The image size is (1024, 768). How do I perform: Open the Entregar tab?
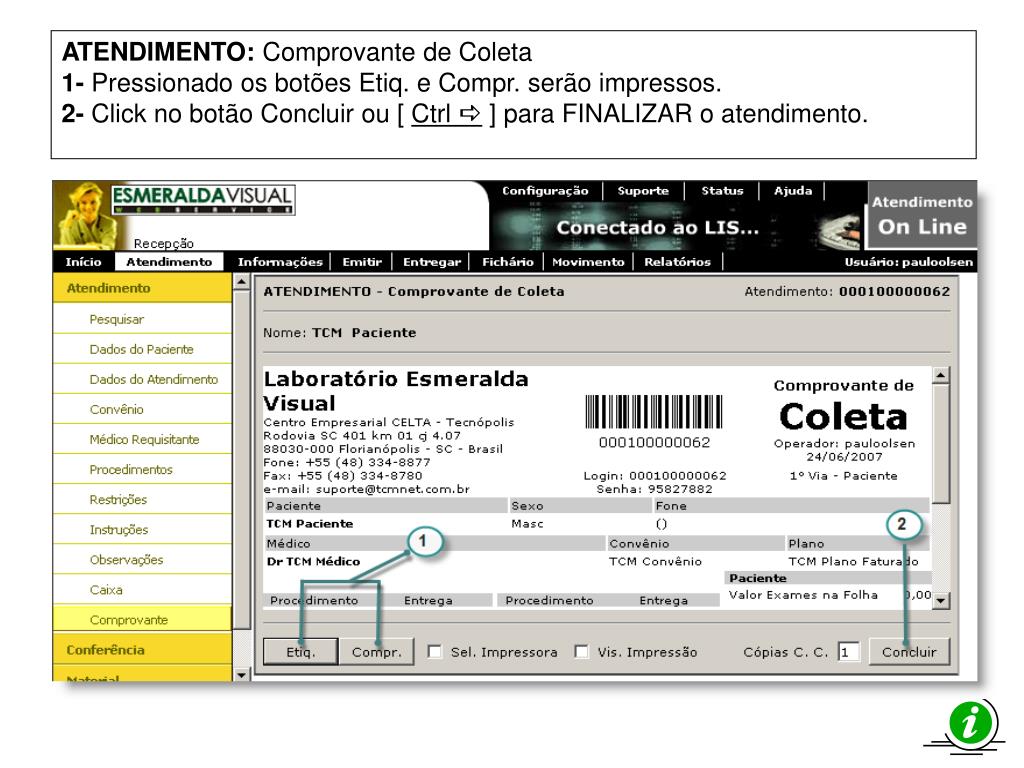pyautogui.click(x=432, y=262)
